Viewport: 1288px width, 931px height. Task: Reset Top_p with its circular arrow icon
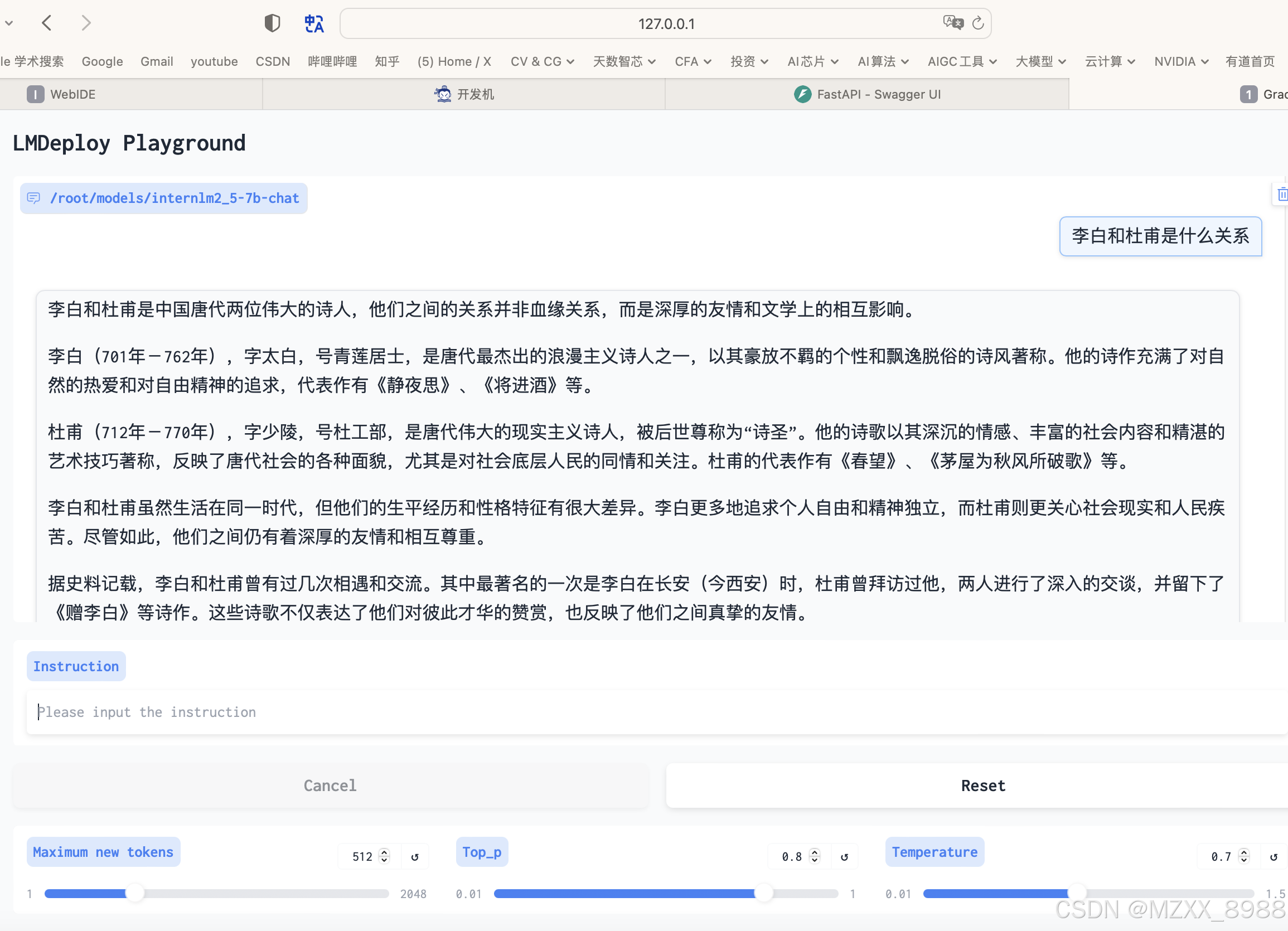(845, 856)
